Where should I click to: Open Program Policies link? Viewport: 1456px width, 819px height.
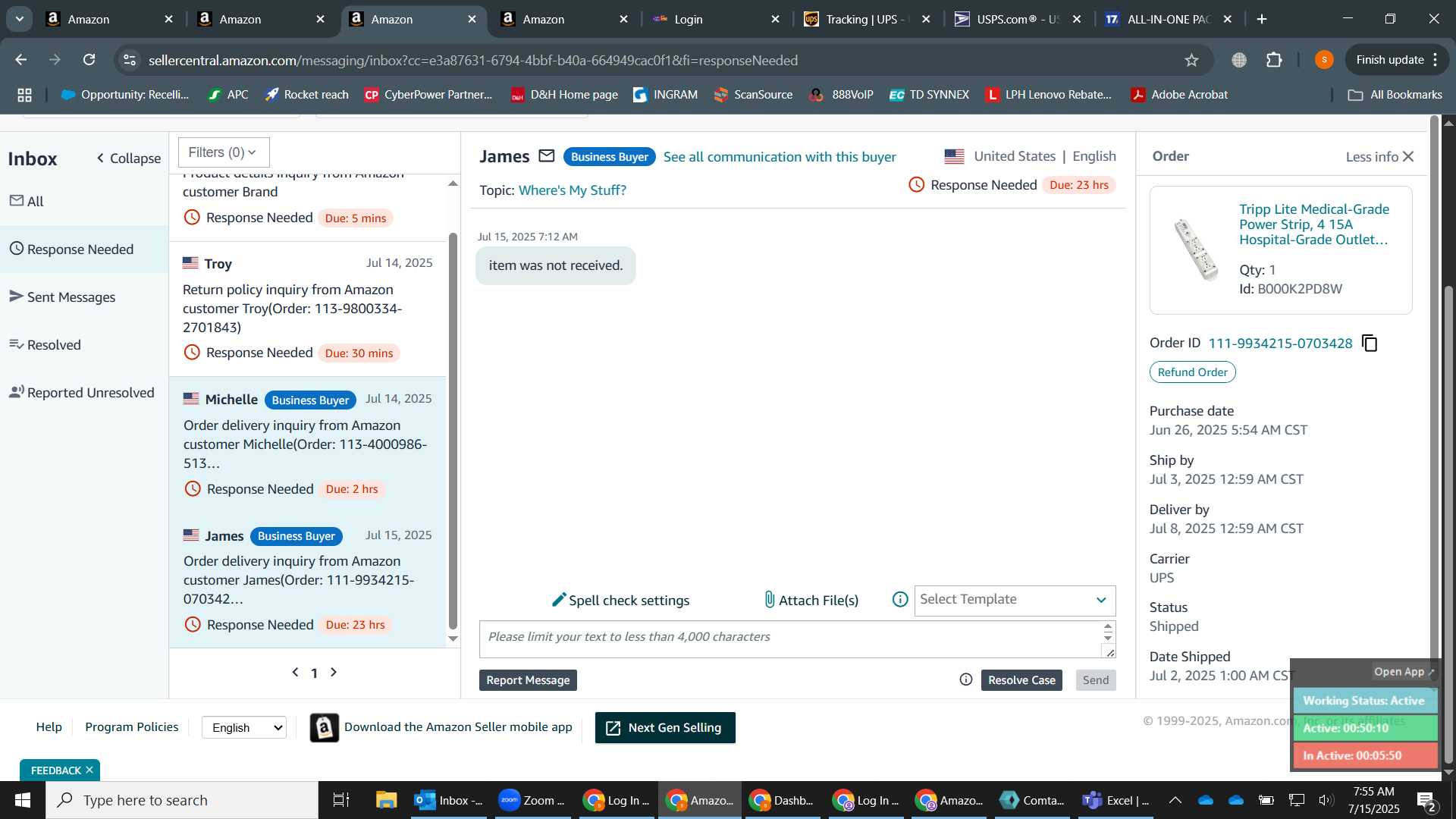pos(132,726)
